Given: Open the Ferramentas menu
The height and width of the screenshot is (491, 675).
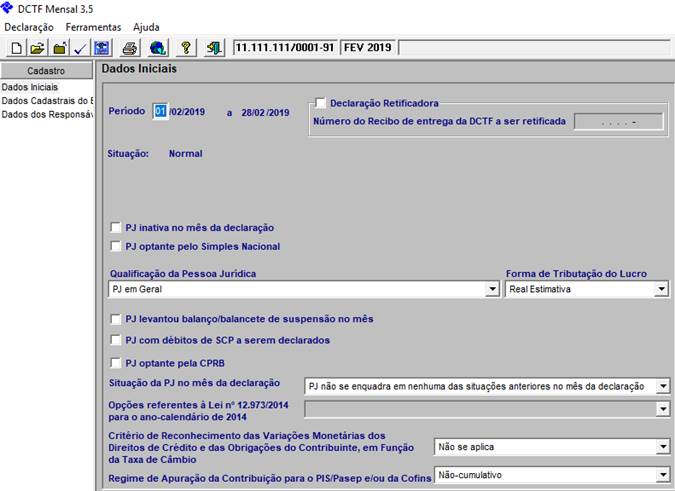Looking at the screenshot, I should 92,27.
